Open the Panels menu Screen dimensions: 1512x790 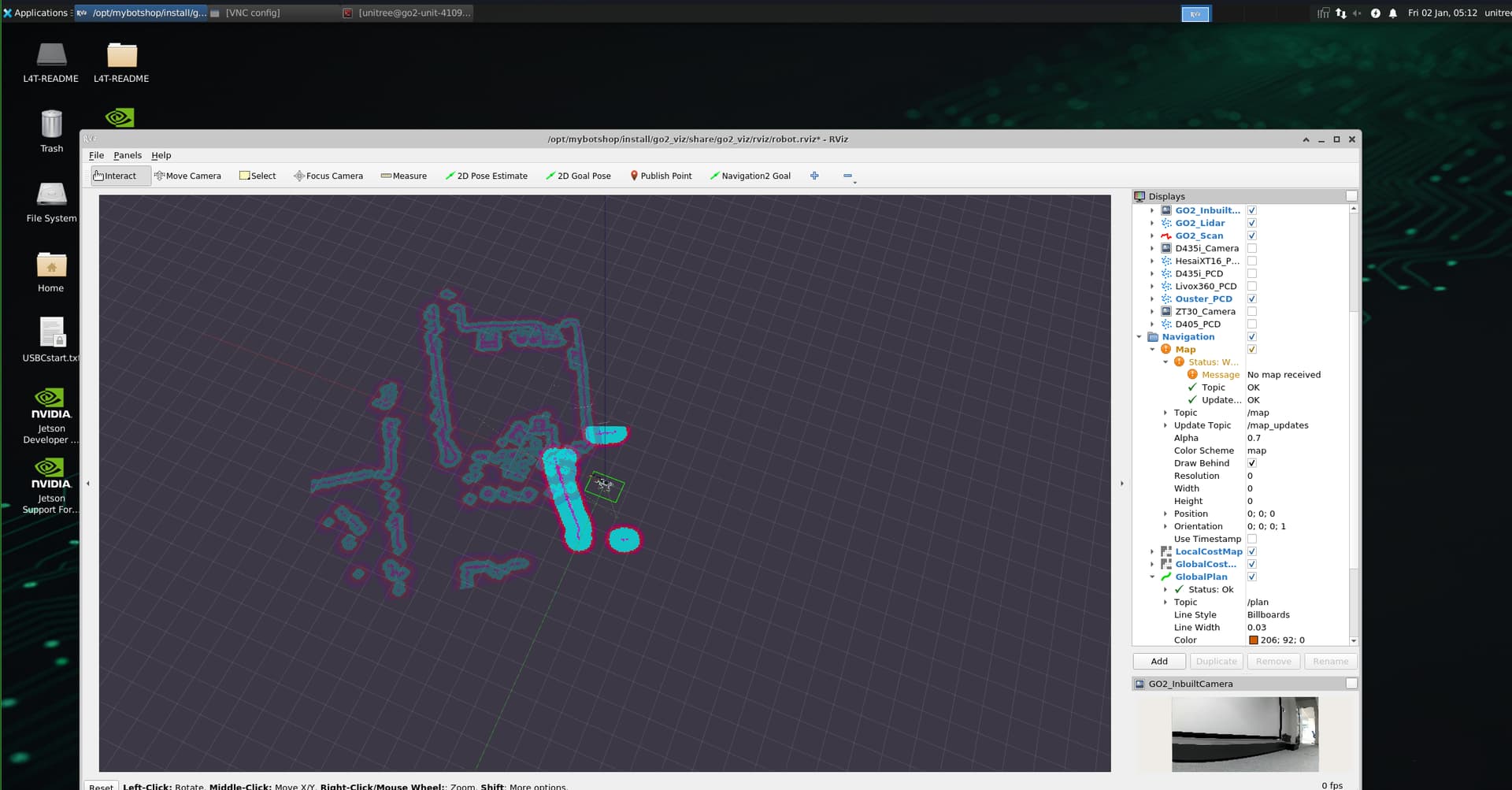(x=127, y=155)
